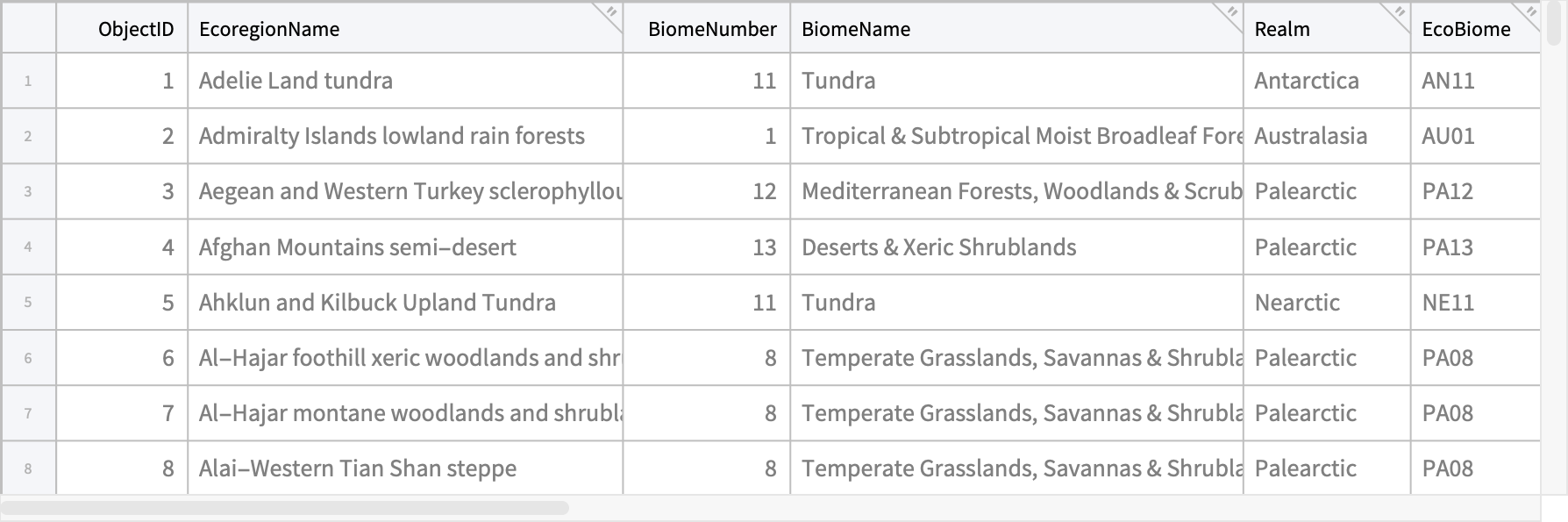The height and width of the screenshot is (522, 1568).
Task: Select the Admiralty Islands lowland rain forests cell
Action: (405, 136)
